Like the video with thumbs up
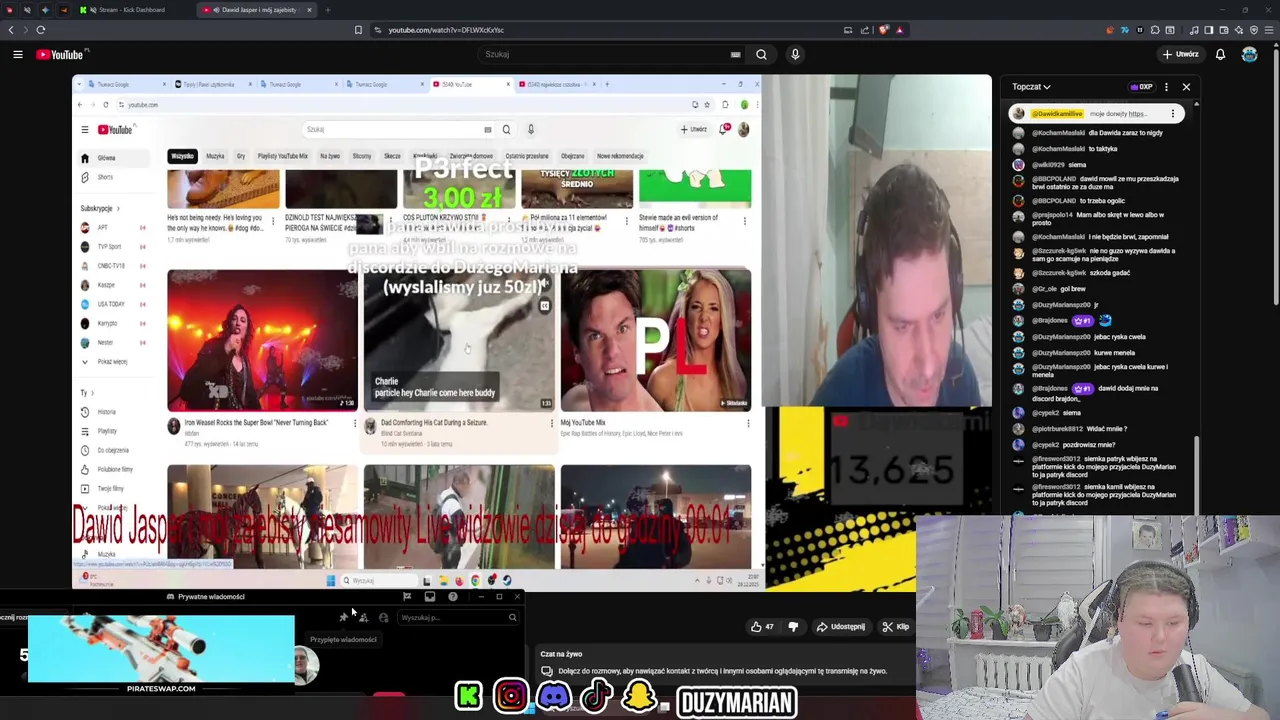Viewport: 1280px width, 720px height. click(762, 627)
